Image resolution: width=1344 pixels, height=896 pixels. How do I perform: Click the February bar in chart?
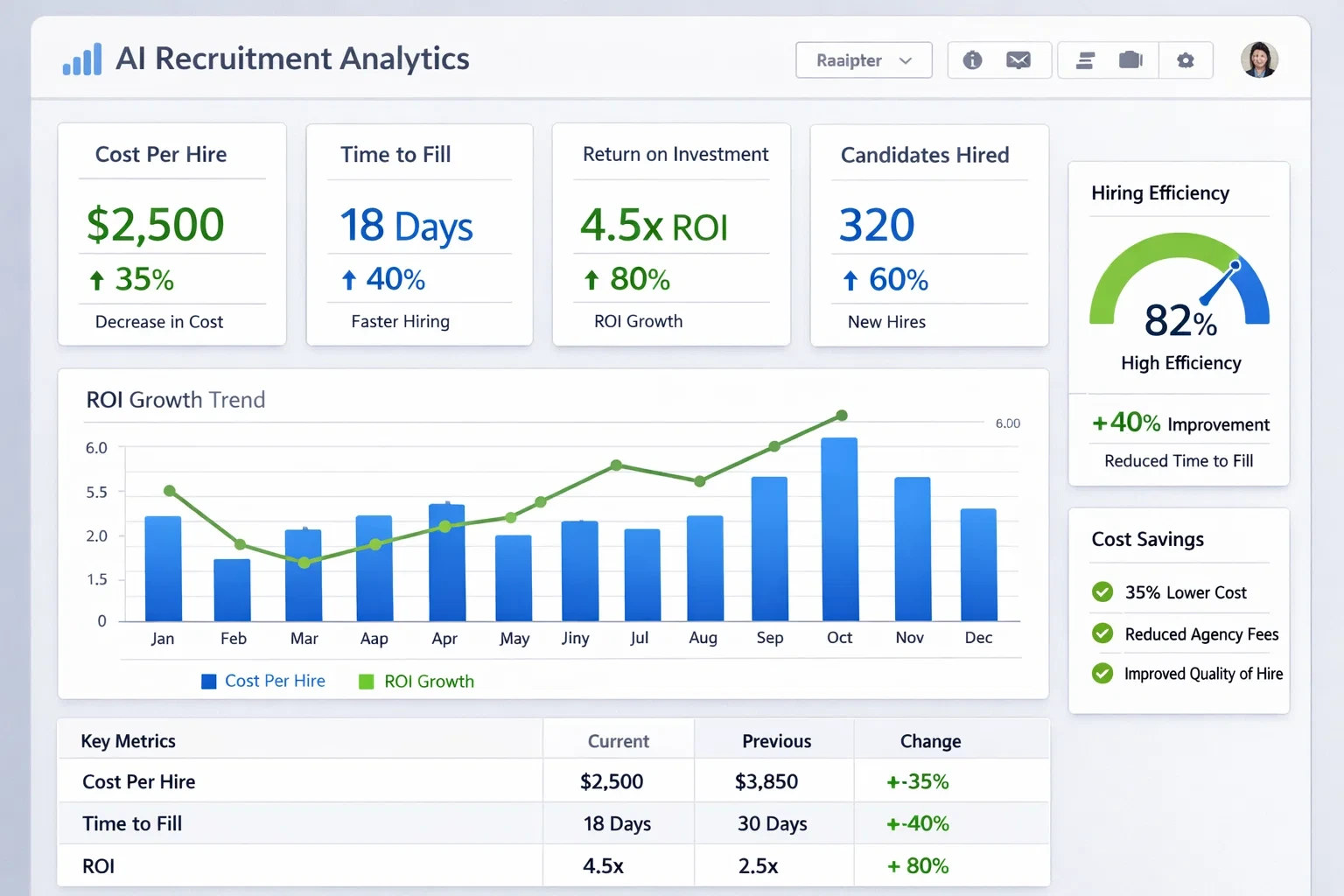point(232,590)
